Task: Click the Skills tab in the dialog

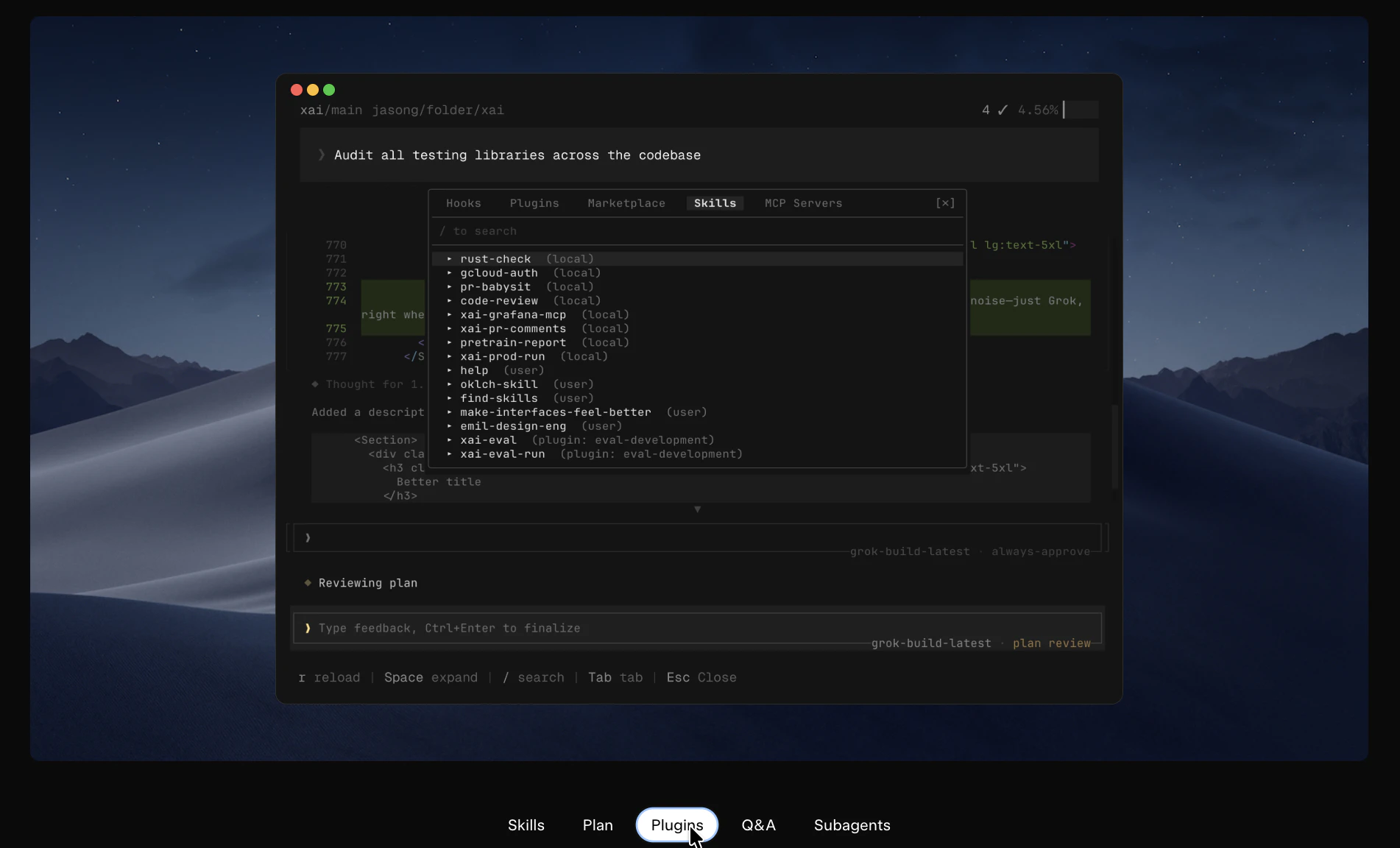Action: (715, 203)
